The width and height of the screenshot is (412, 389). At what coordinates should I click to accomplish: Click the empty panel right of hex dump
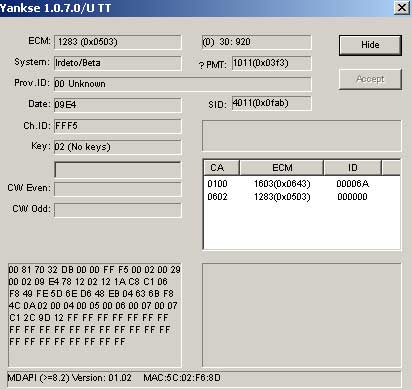pos(302,315)
